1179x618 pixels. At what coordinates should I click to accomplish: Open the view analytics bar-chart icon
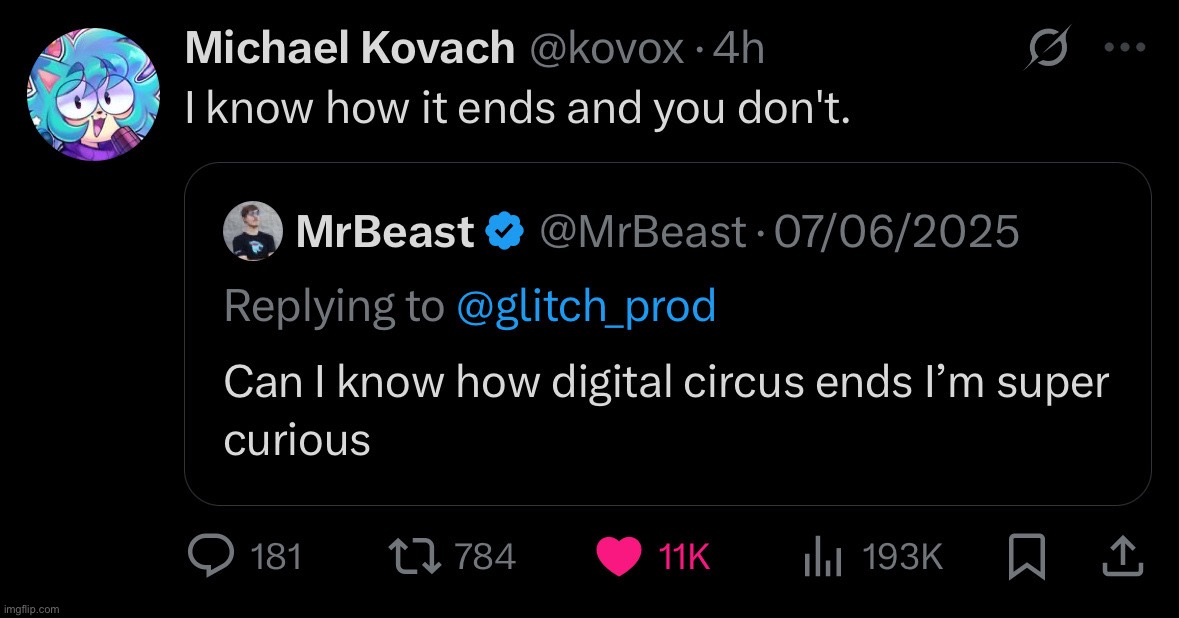pos(823,557)
